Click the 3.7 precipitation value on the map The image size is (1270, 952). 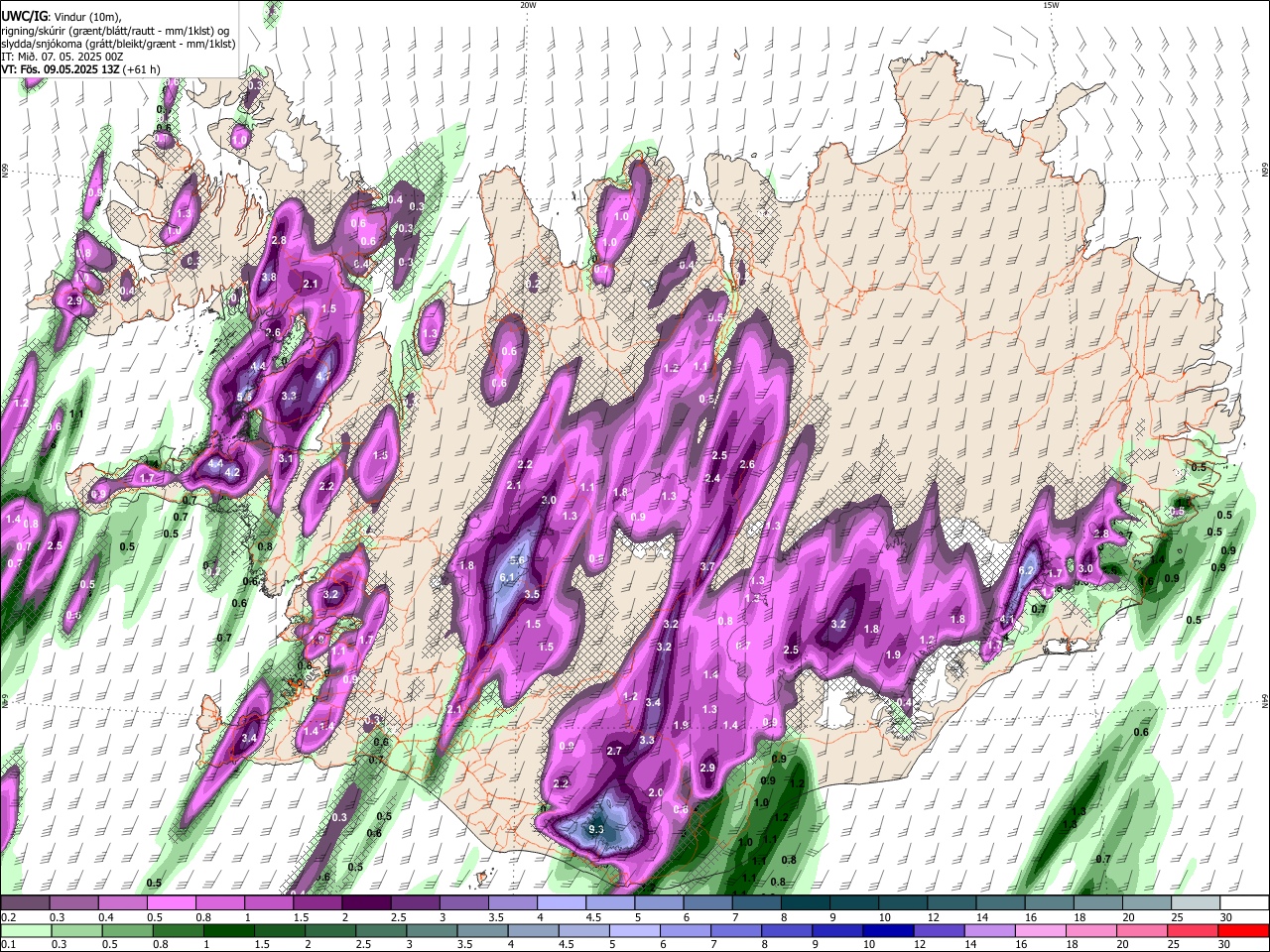coord(707,566)
